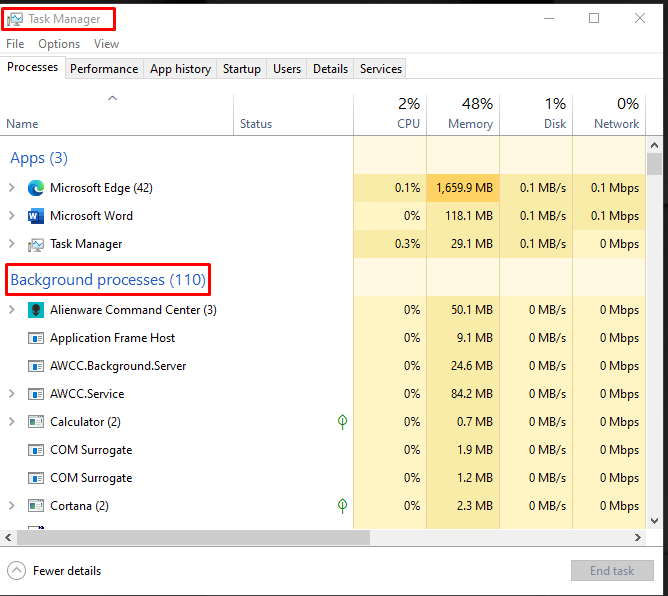The height and width of the screenshot is (596, 668).
Task: Click the 24.6 MB memory cell
Action: click(x=463, y=366)
